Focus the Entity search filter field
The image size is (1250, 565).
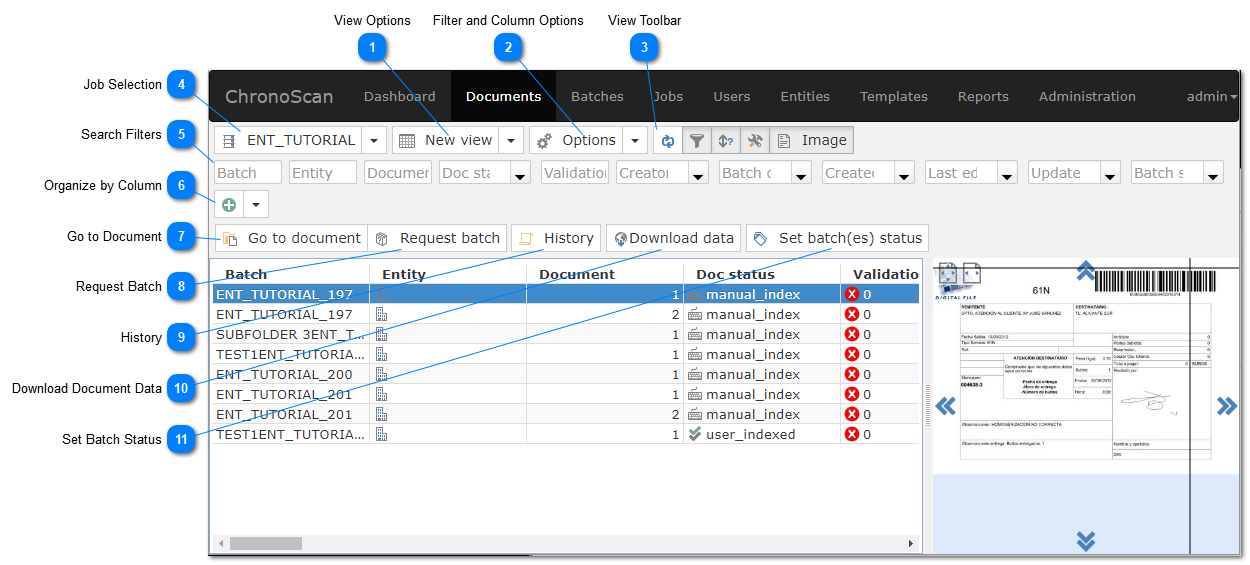pyautogui.click(x=323, y=172)
